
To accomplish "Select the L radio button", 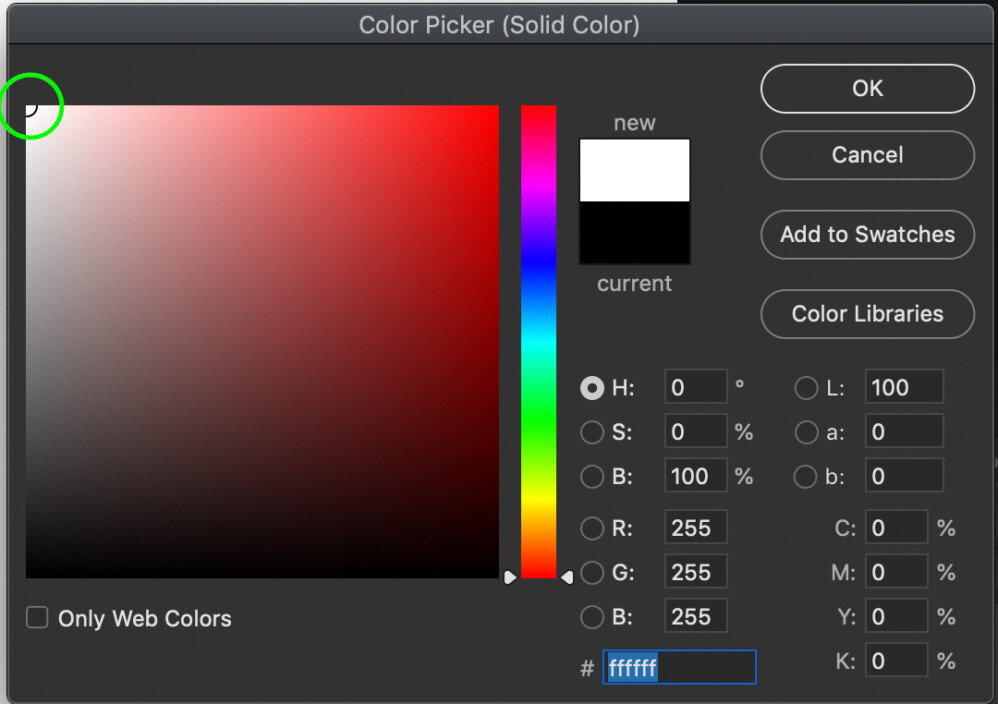I will [806, 388].
